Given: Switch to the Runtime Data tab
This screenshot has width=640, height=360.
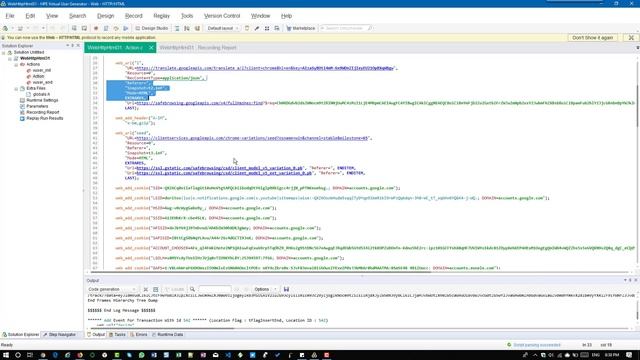Looking at the screenshot, I should [x=167, y=335].
